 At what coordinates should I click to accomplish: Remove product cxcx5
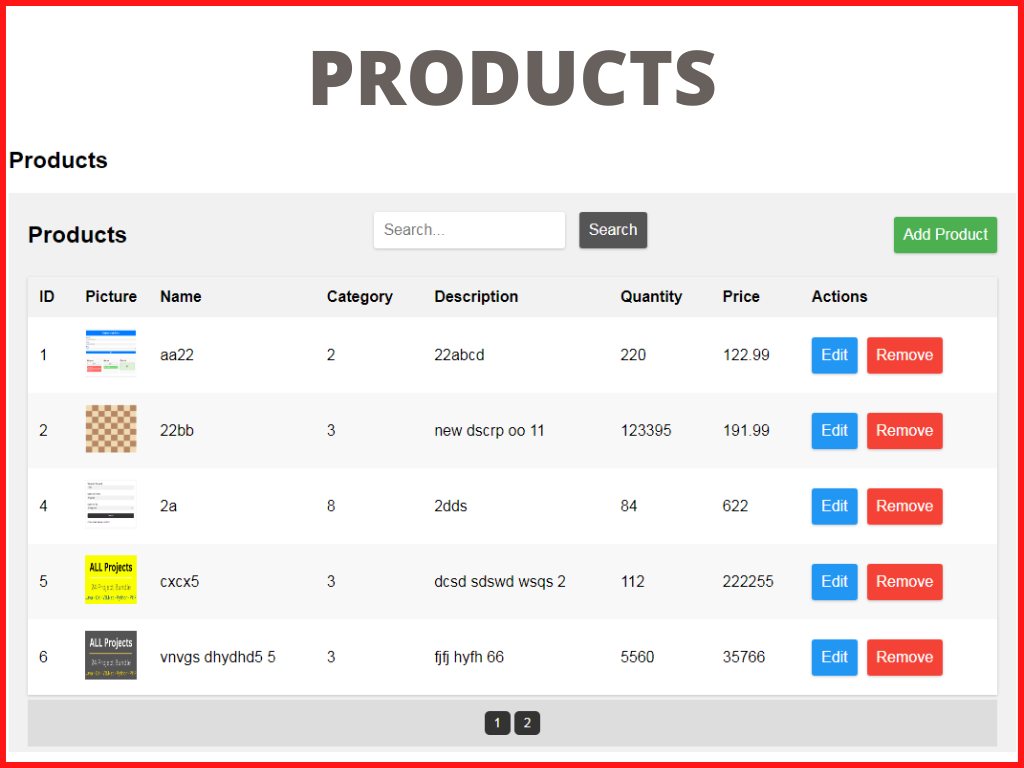click(x=904, y=581)
